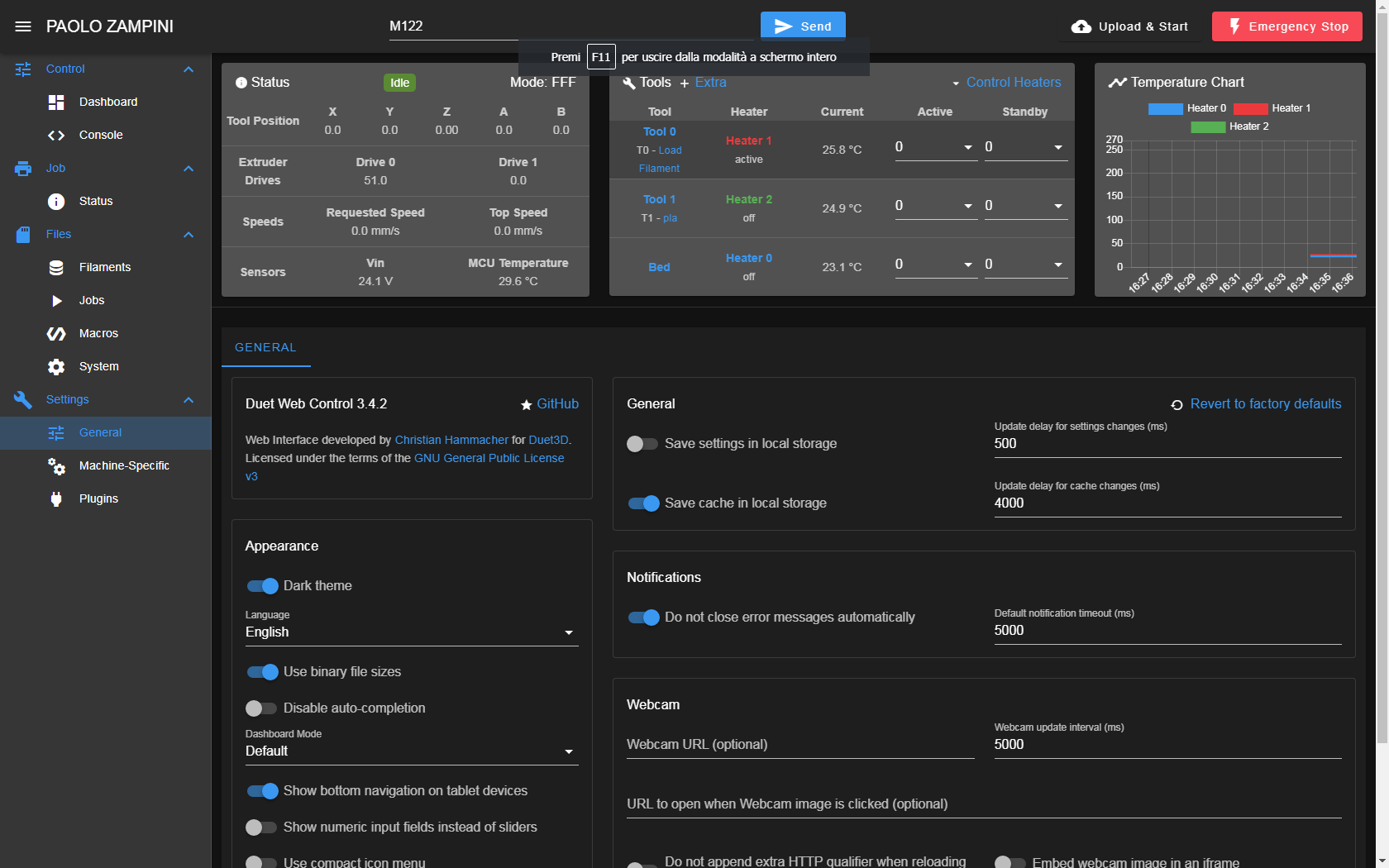Open Christian Hammacher link
Viewport: 1389px width, 868px height.
coord(451,441)
